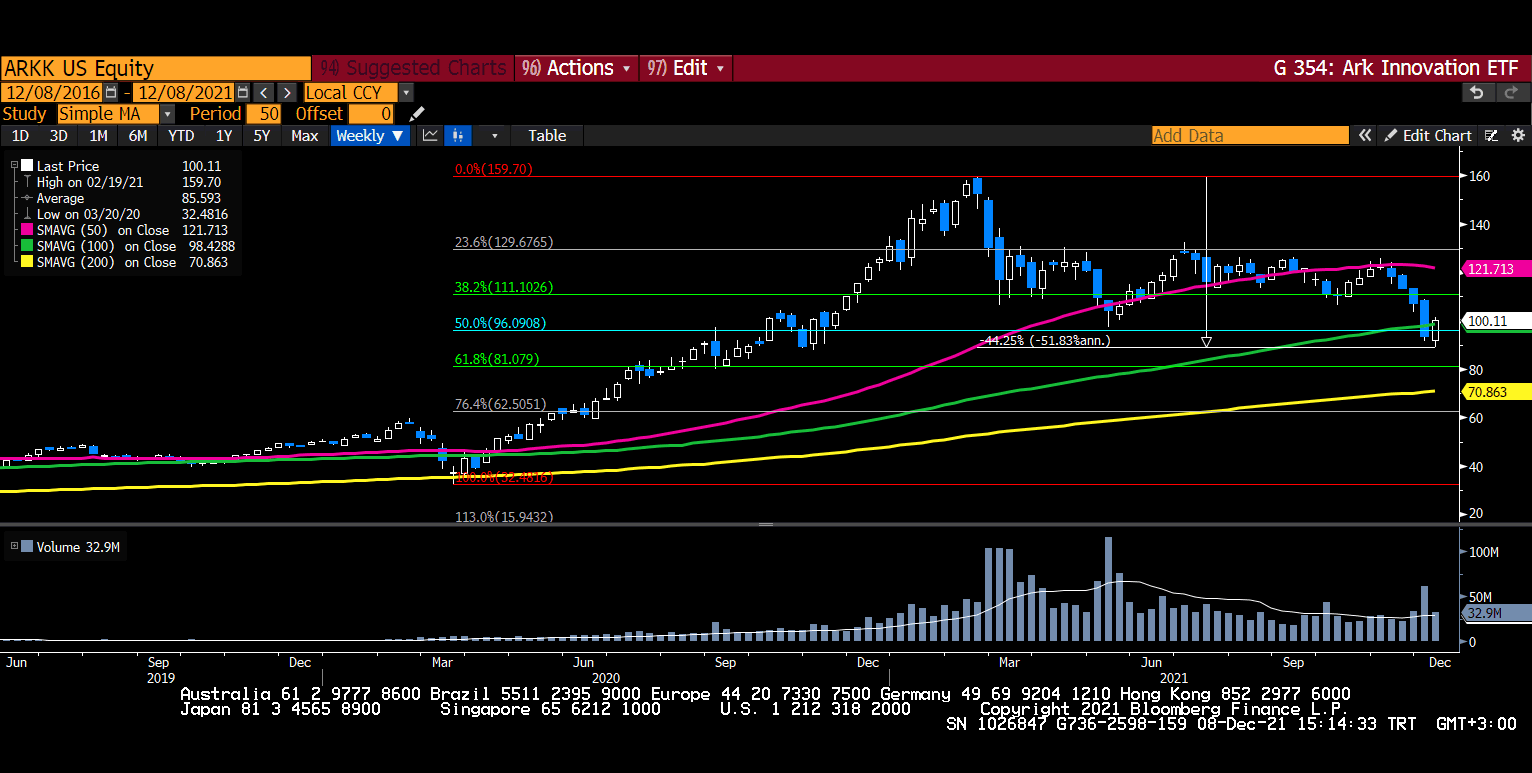
Task: Click the -44.25% (-51.83%ann.) measurement label
Action: tap(1045, 340)
